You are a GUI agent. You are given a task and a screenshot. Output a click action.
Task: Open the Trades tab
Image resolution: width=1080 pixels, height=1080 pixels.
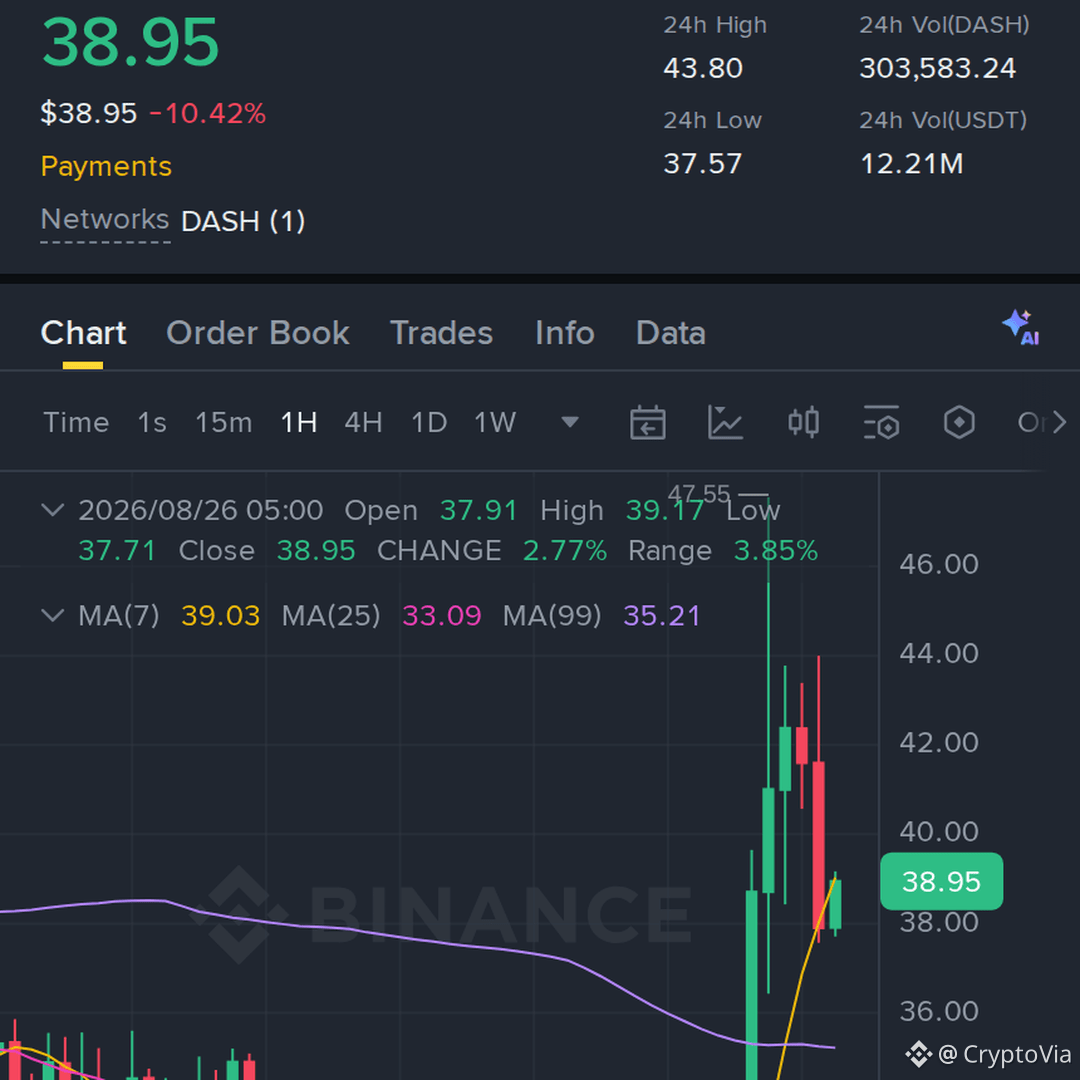click(x=442, y=333)
